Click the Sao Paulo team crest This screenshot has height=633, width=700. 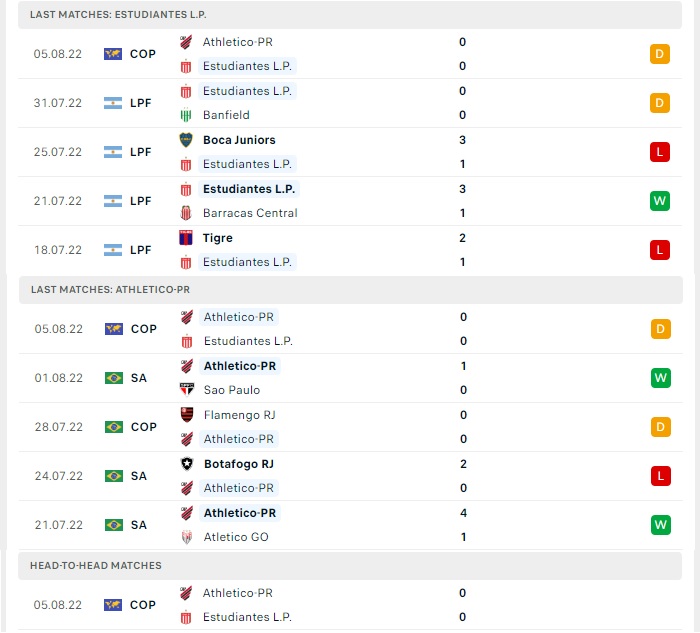pos(187,390)
